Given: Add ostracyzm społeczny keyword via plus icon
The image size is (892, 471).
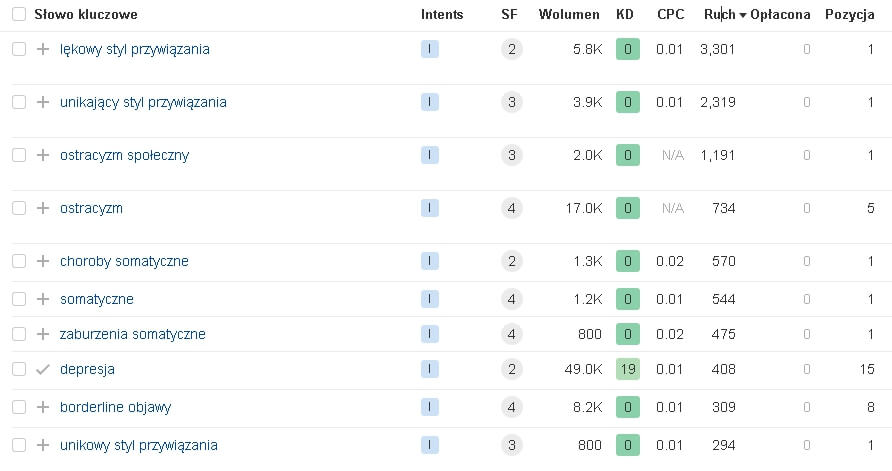Looking at the screenshot, I should pos(42,155).
